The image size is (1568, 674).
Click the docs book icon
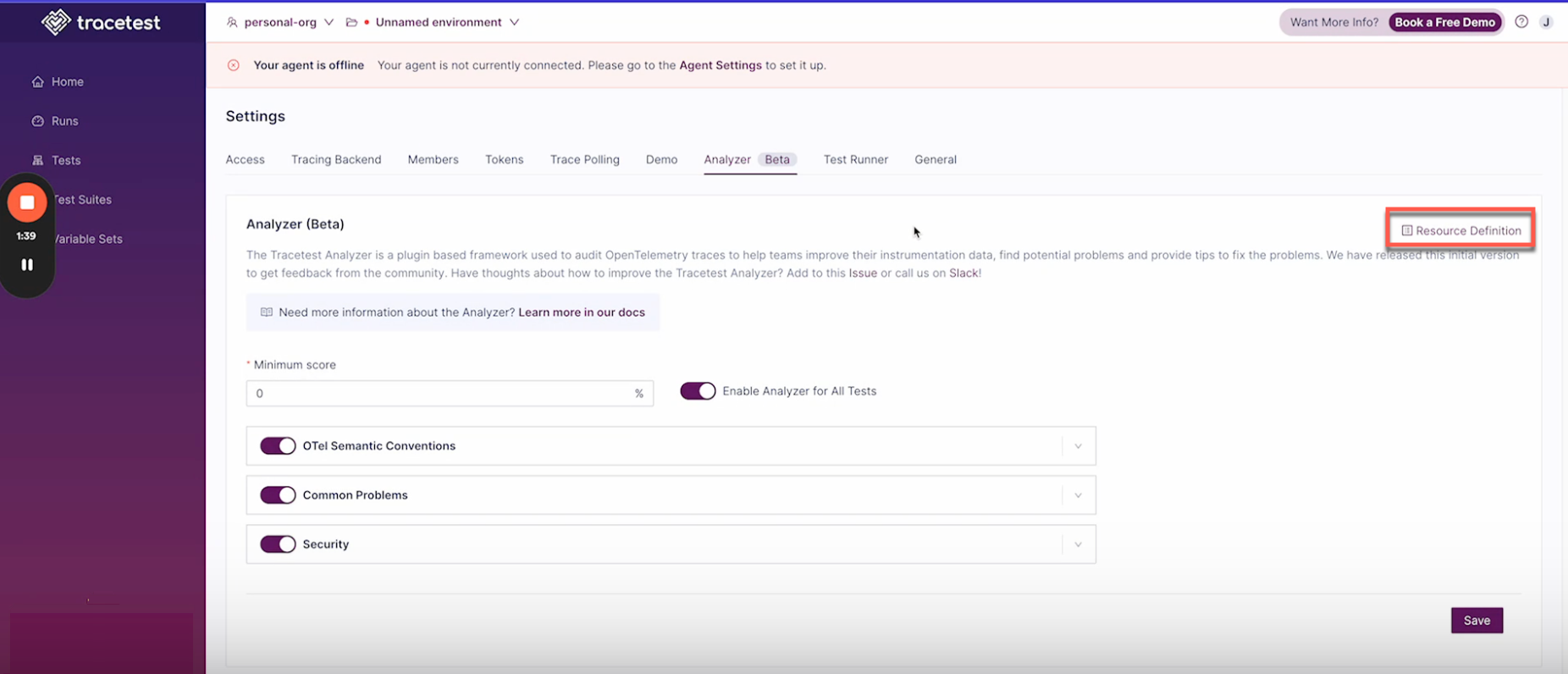click(267, 312)
